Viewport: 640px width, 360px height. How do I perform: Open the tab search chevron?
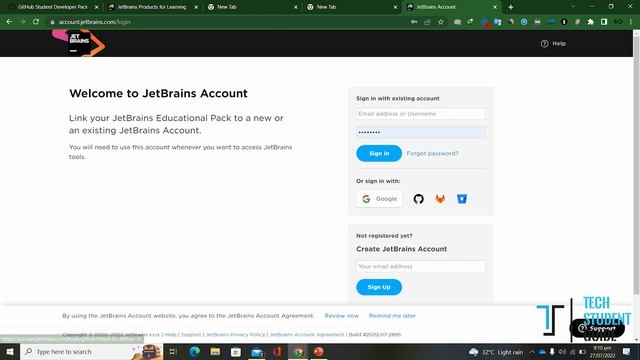point(573,7)
